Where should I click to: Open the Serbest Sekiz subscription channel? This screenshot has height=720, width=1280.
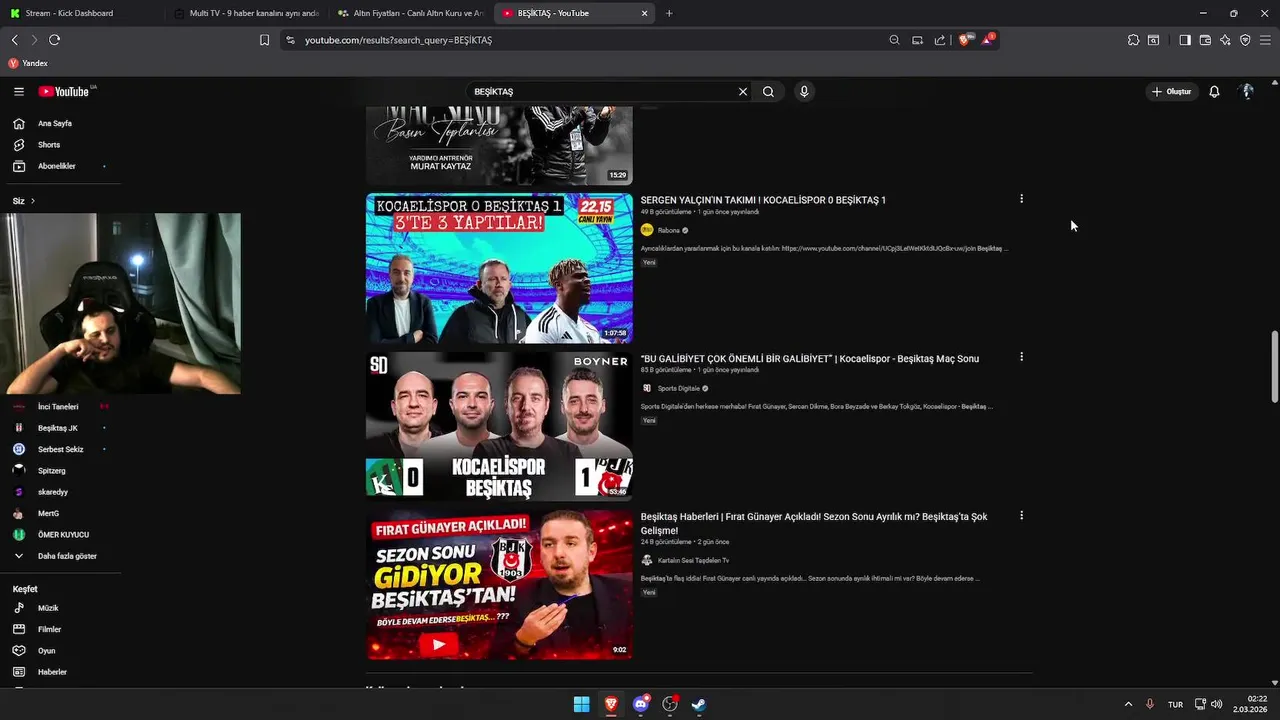point(60,449)
